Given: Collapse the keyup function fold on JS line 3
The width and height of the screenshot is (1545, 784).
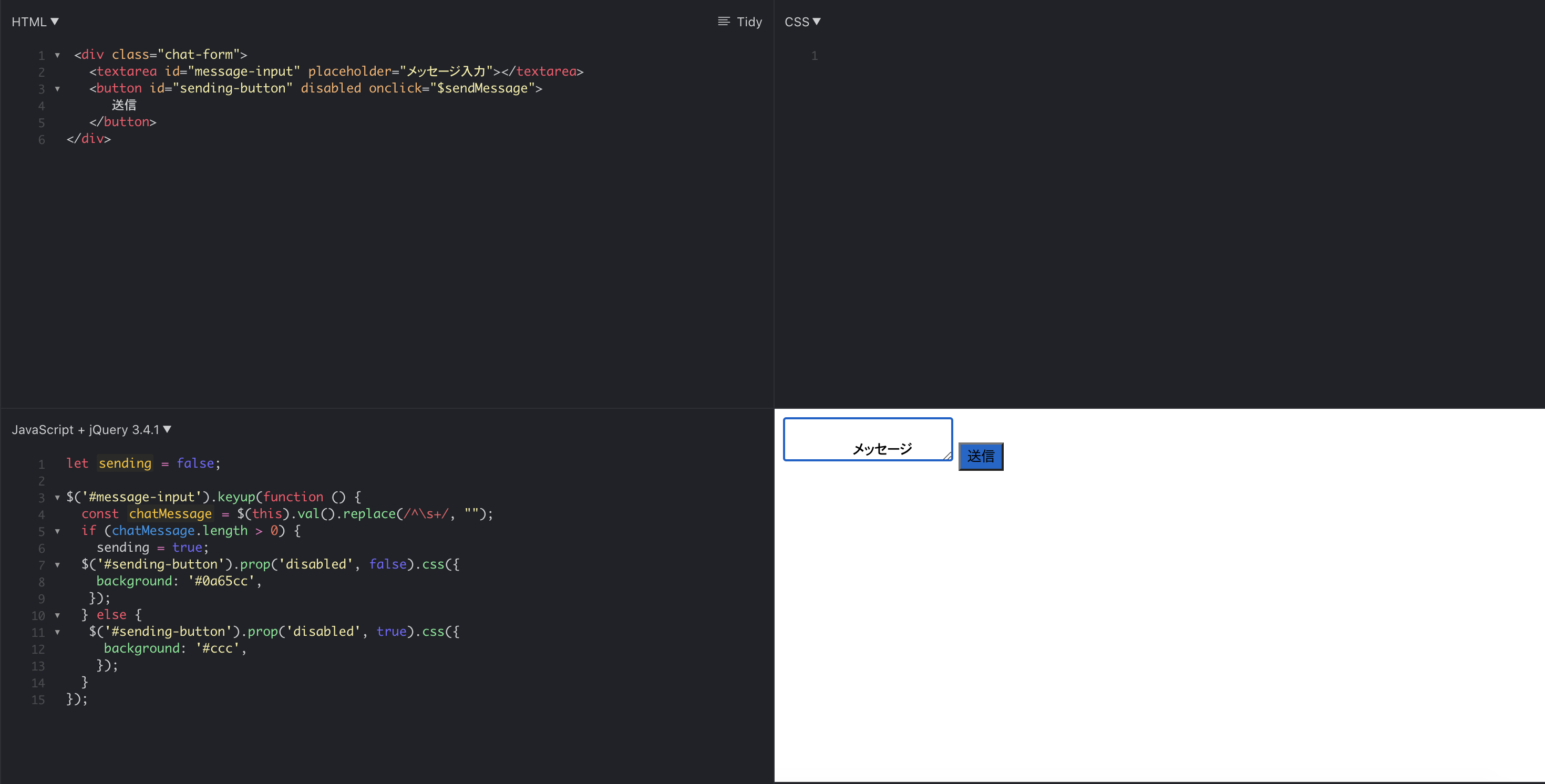Looking at the screenshot, I should pyautogui.click(x=58, y=497).
